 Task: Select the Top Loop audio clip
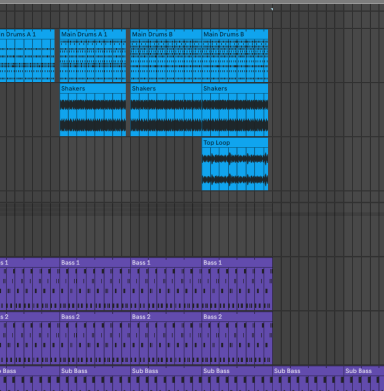(235, 164)
